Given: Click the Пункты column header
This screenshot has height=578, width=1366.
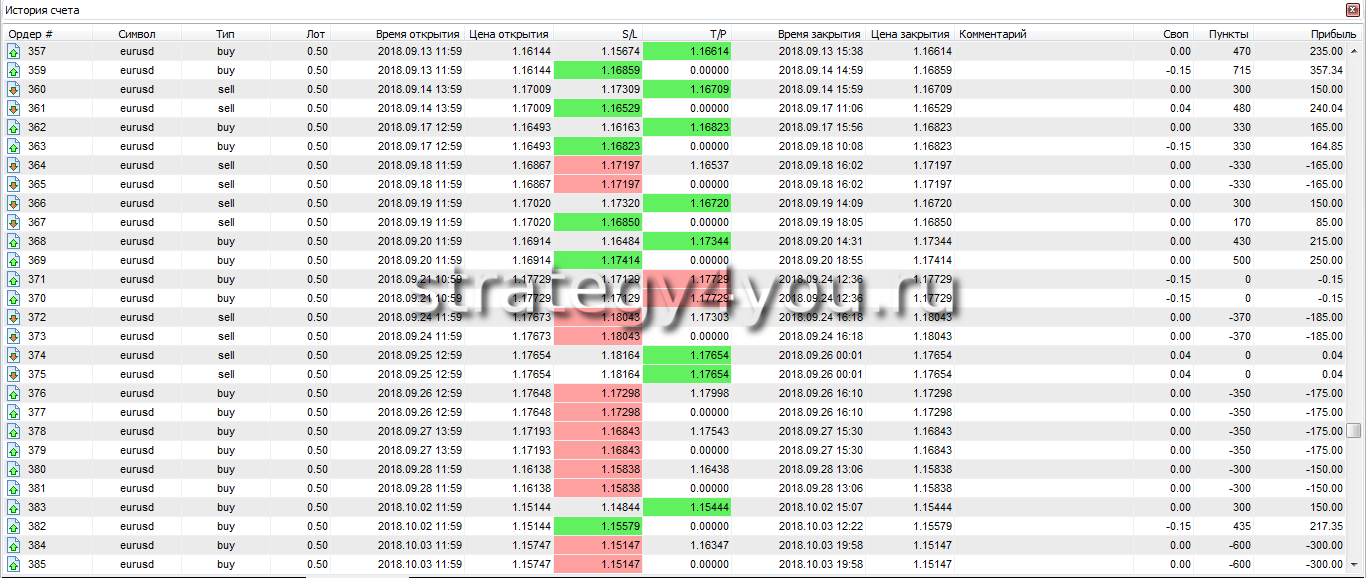Looking at the screenshot, I should pos(1228,34).
